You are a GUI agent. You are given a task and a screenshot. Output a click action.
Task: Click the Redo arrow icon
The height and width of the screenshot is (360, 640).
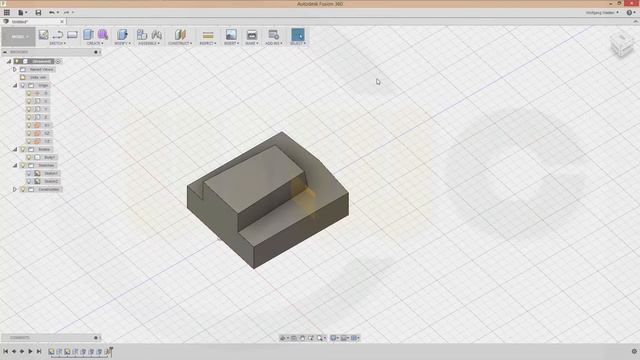[67, 13]
